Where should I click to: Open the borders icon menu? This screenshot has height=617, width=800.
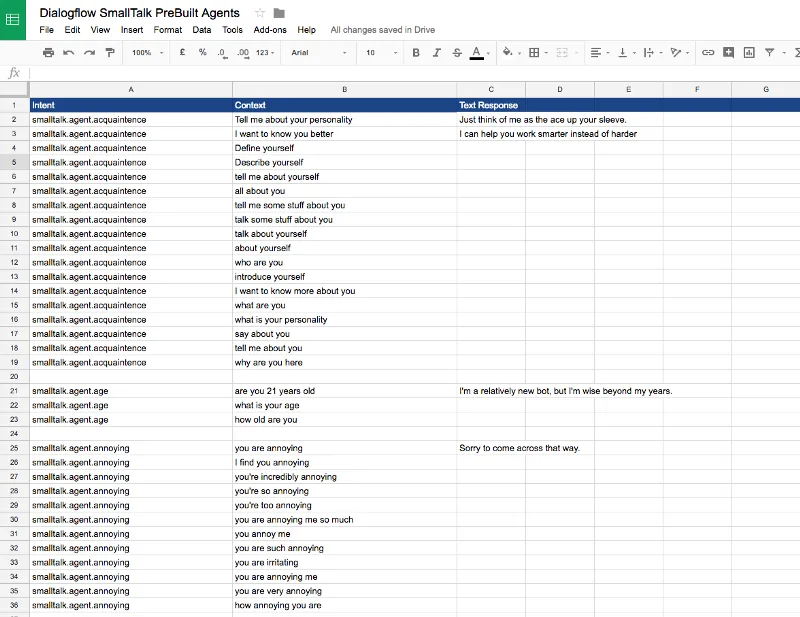534,52
